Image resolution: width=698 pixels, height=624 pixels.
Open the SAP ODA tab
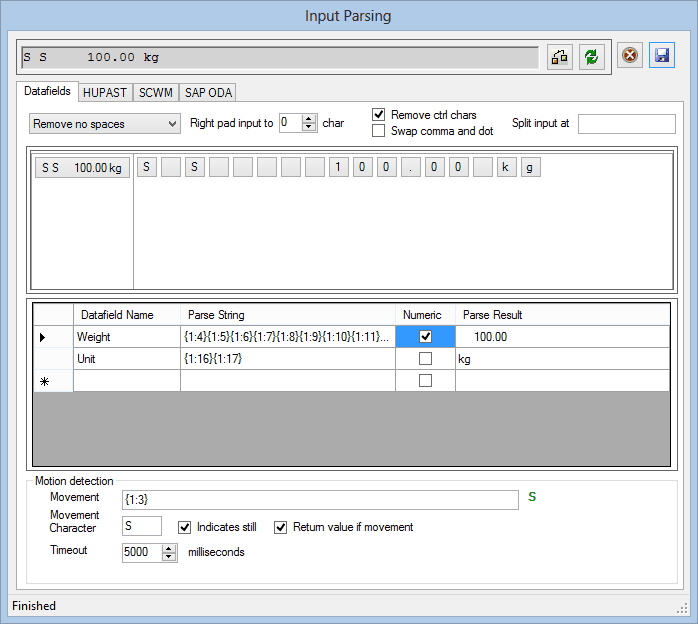[x=208, y=93]
